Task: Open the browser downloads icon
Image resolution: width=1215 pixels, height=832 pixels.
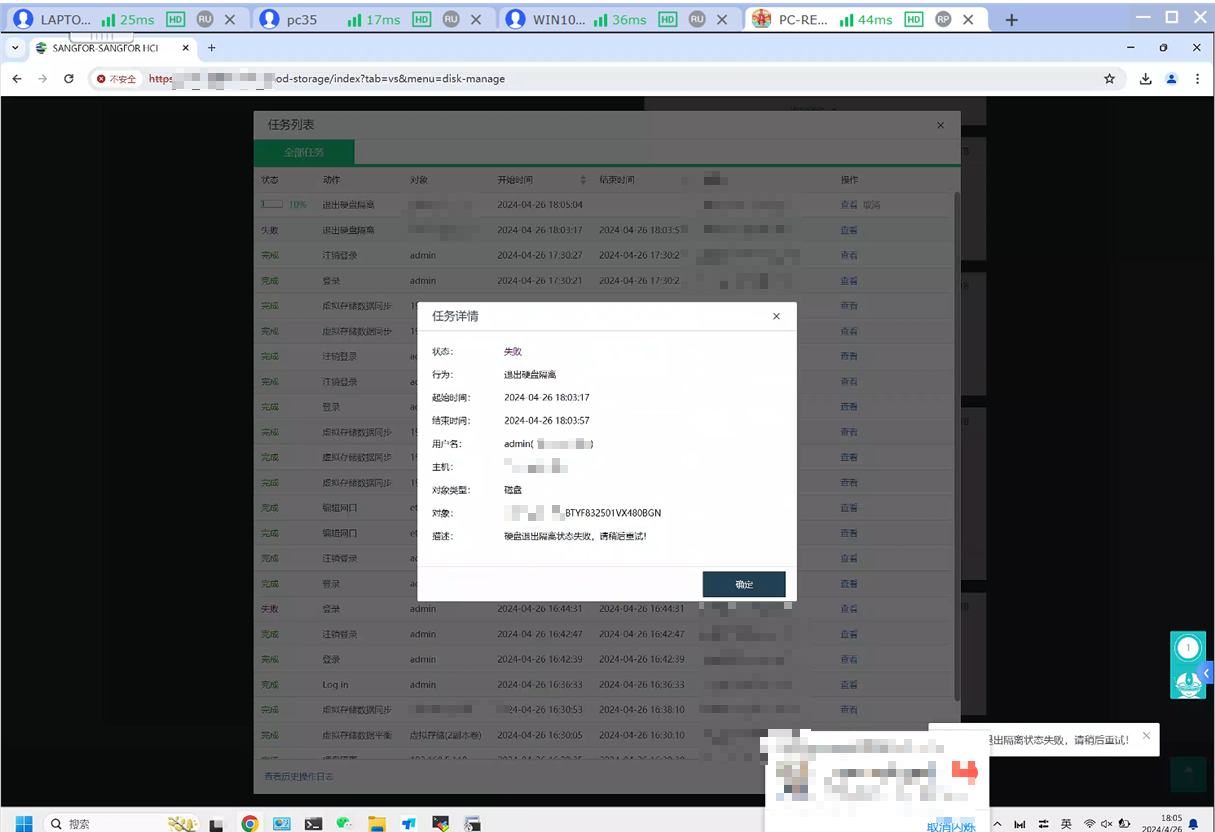Action: pyautogui.click(x=1146, y=79)
